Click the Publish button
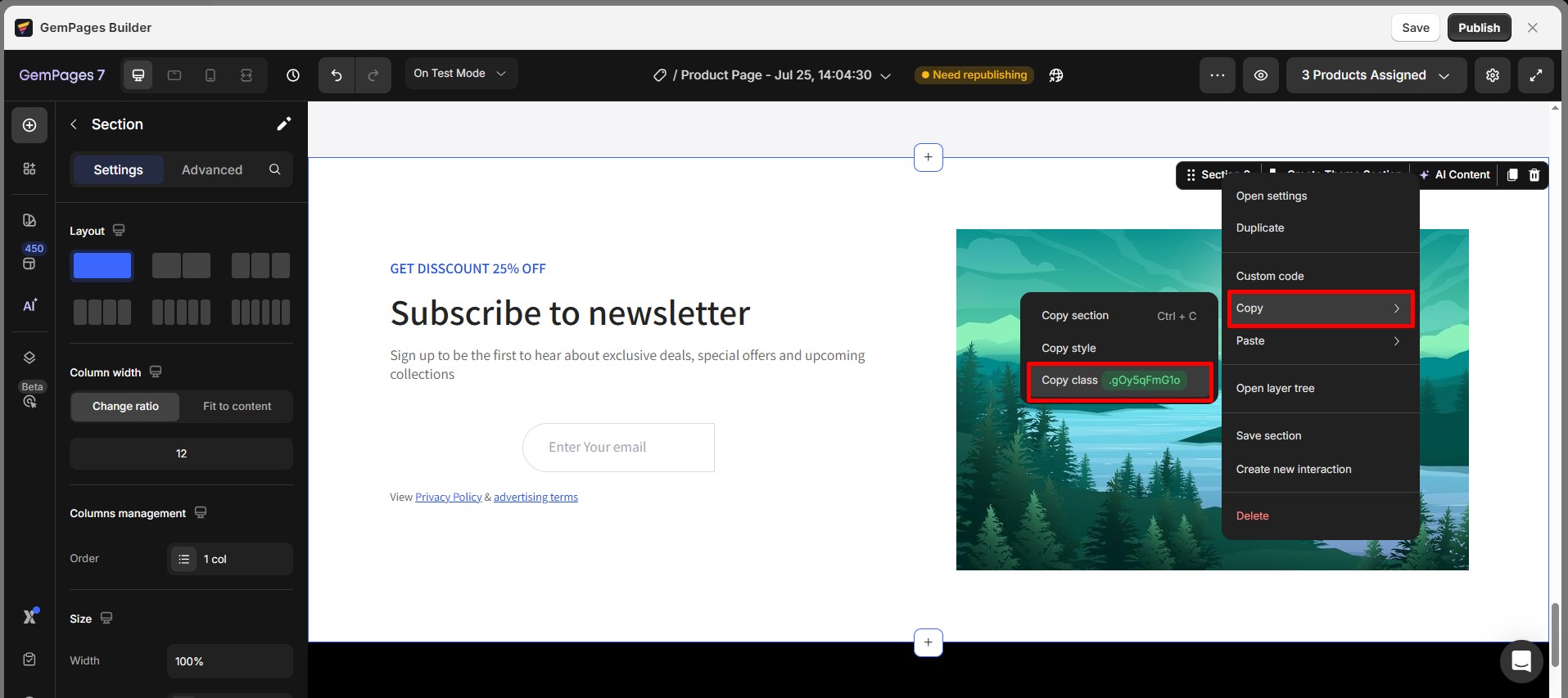This screenshot has width=1568, height=698. (1479, 28)
